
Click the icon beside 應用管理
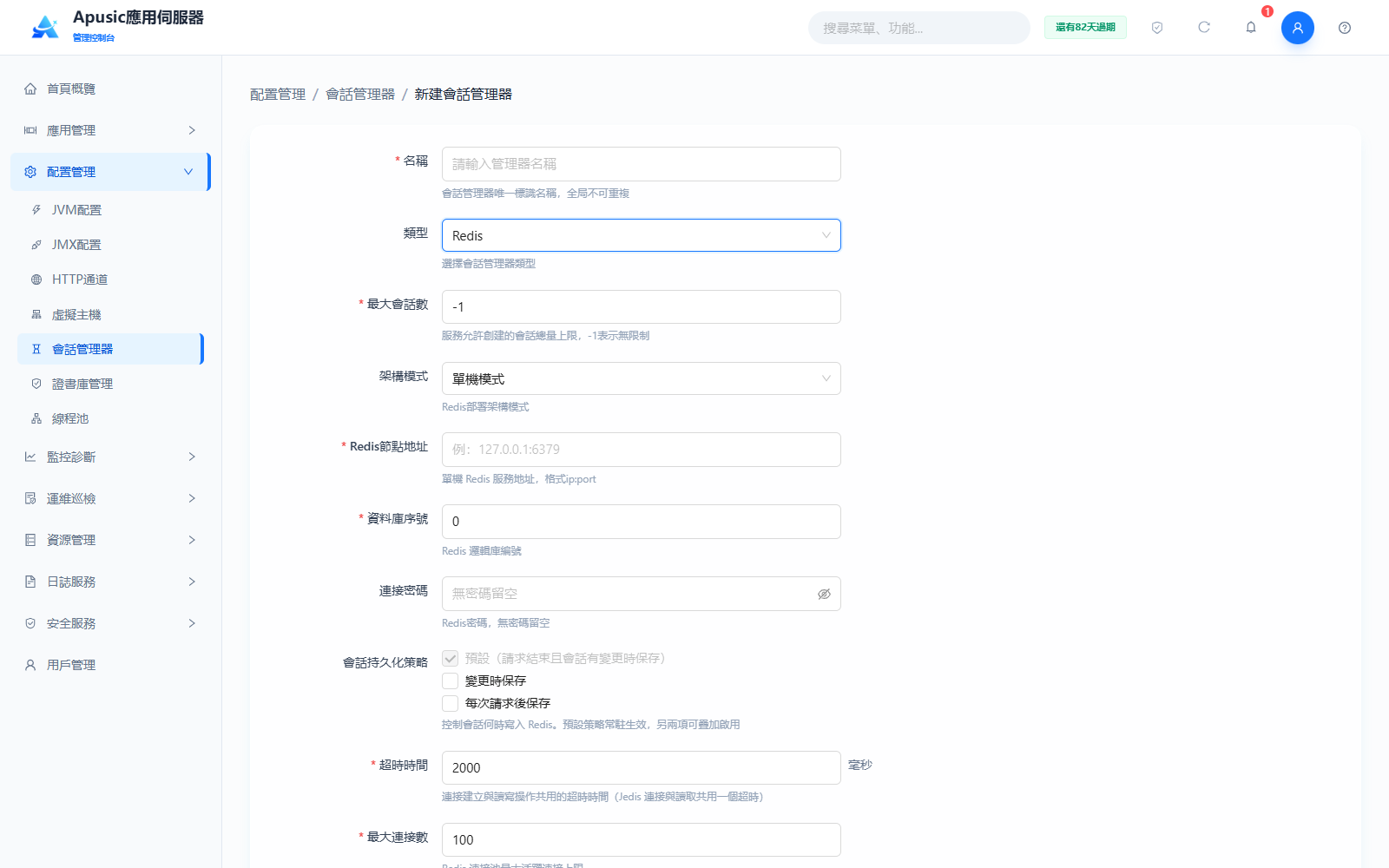(x=30, y=130)
